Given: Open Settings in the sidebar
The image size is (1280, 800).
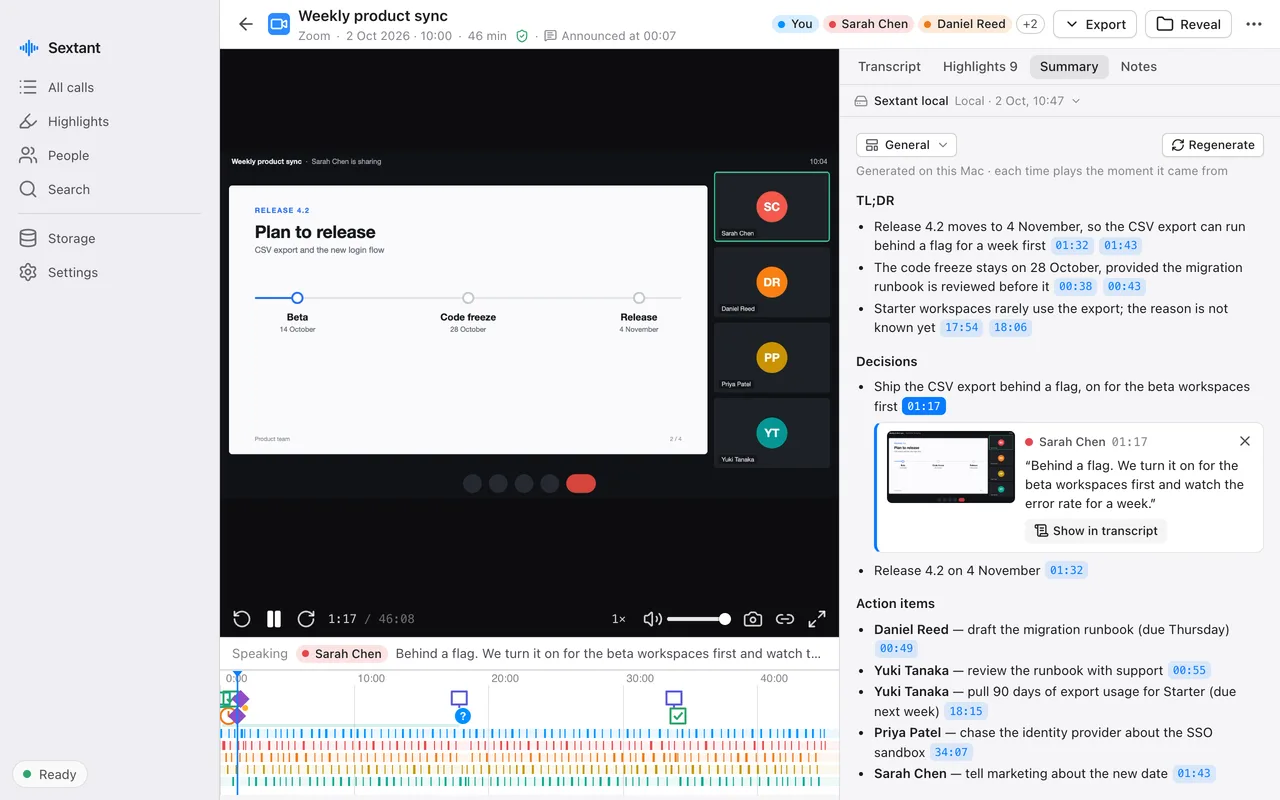Looking at the screenshot, I should click(x=110, y=272).
